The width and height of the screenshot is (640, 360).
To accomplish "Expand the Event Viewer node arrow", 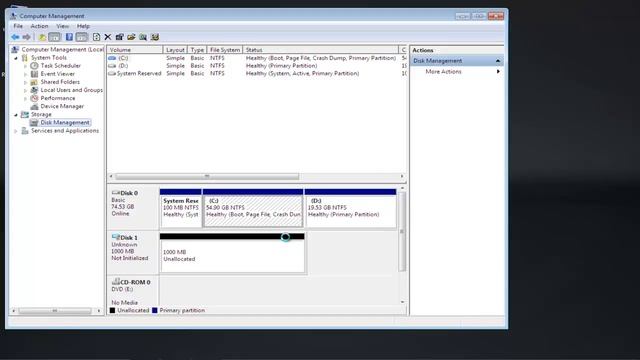I will pos(25,74).
